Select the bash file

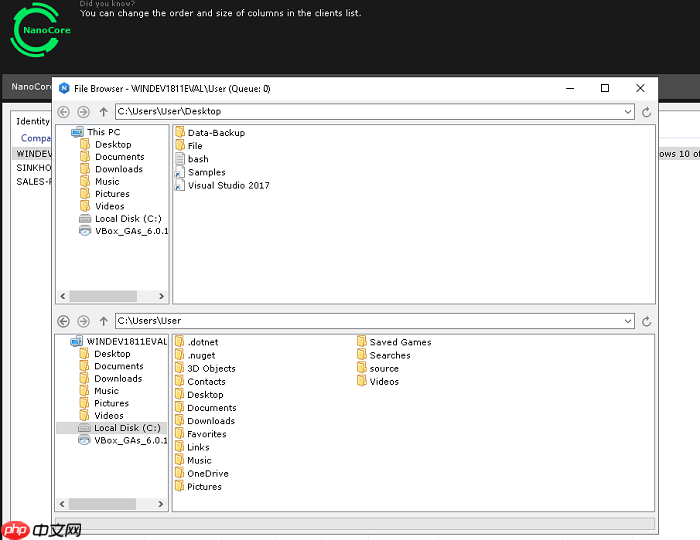coord(192,159)
